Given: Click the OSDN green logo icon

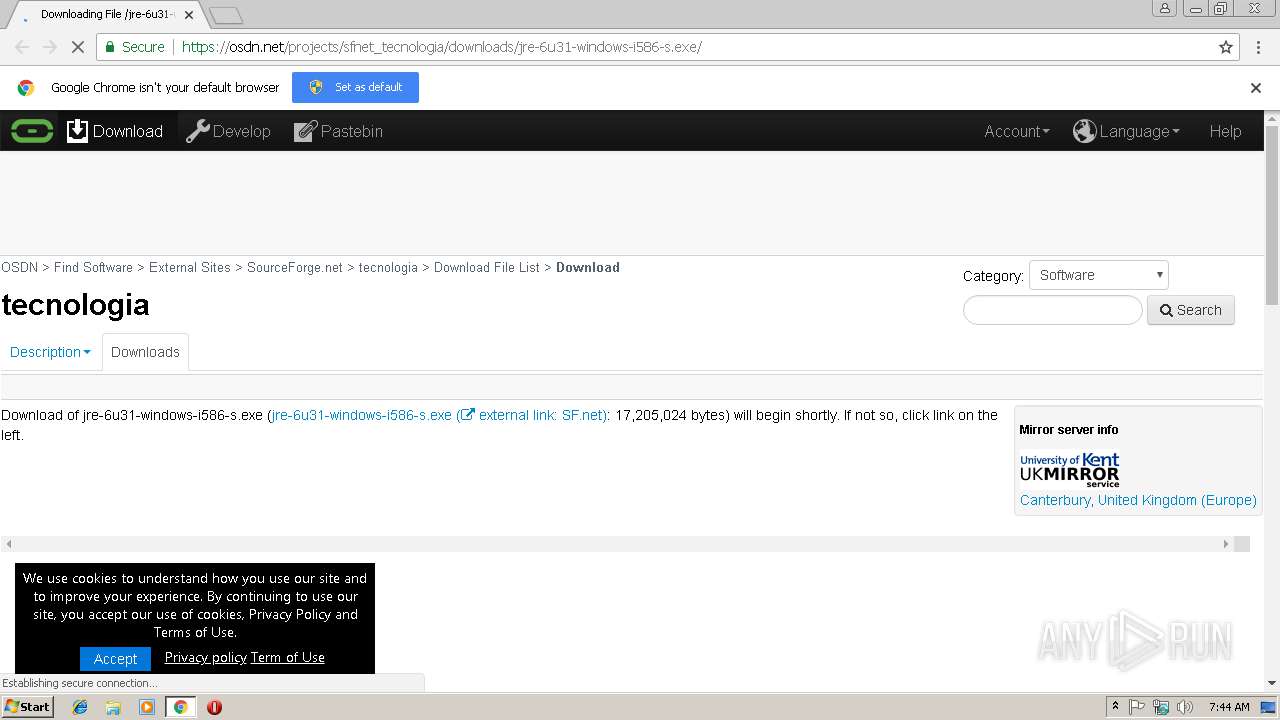Looking at the screenshot, I should click(32, 131).
